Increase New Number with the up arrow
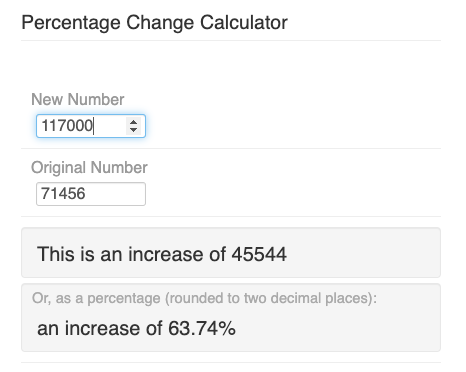Viewport: 466px width, 372px height. [134, 122]
